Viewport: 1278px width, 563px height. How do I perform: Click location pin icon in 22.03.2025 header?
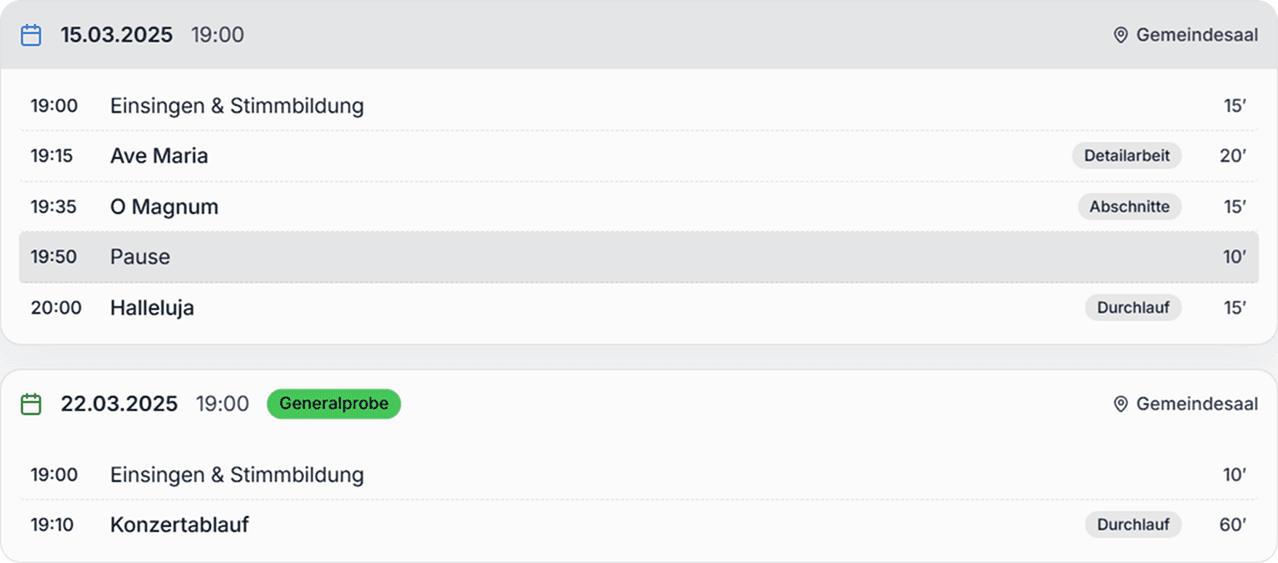click(x=1121, y=404)
